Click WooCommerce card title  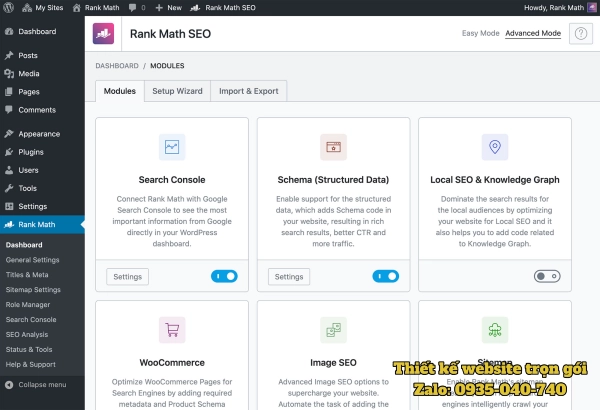[172, 363]
